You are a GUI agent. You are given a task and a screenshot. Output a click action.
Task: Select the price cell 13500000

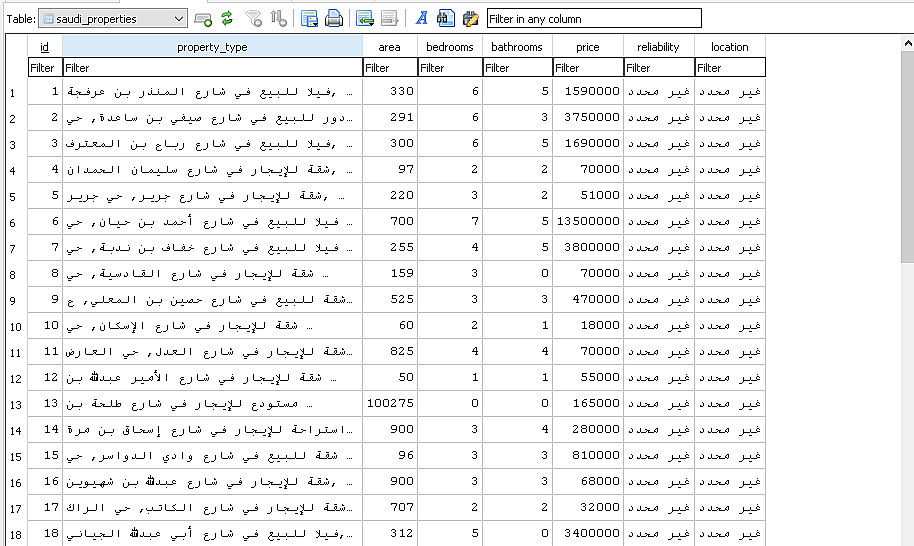tap(588, 221)
